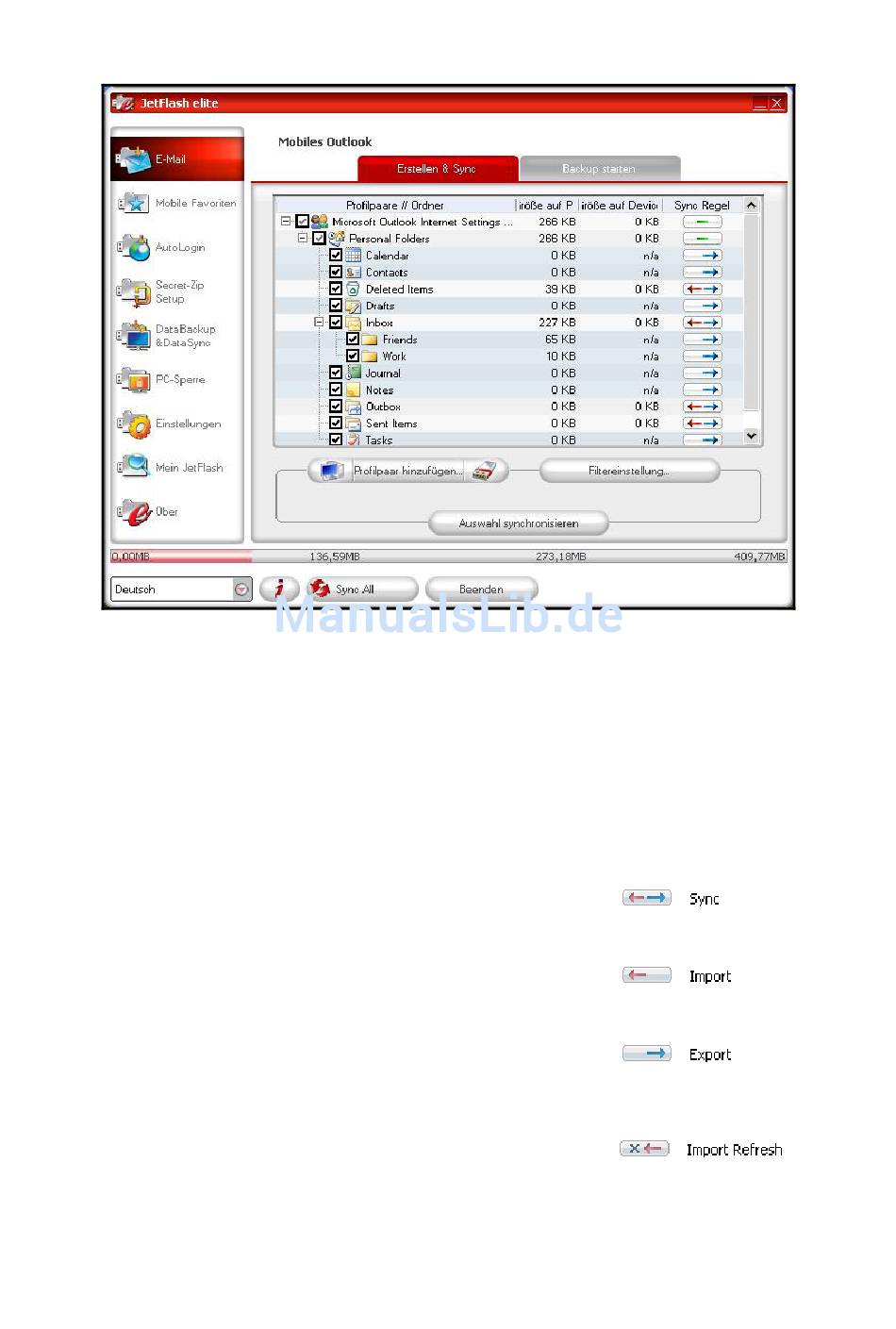Disable the Deleted Items checkbox
The width and height of the screenshot is (896, 1329).
(336, 290)
